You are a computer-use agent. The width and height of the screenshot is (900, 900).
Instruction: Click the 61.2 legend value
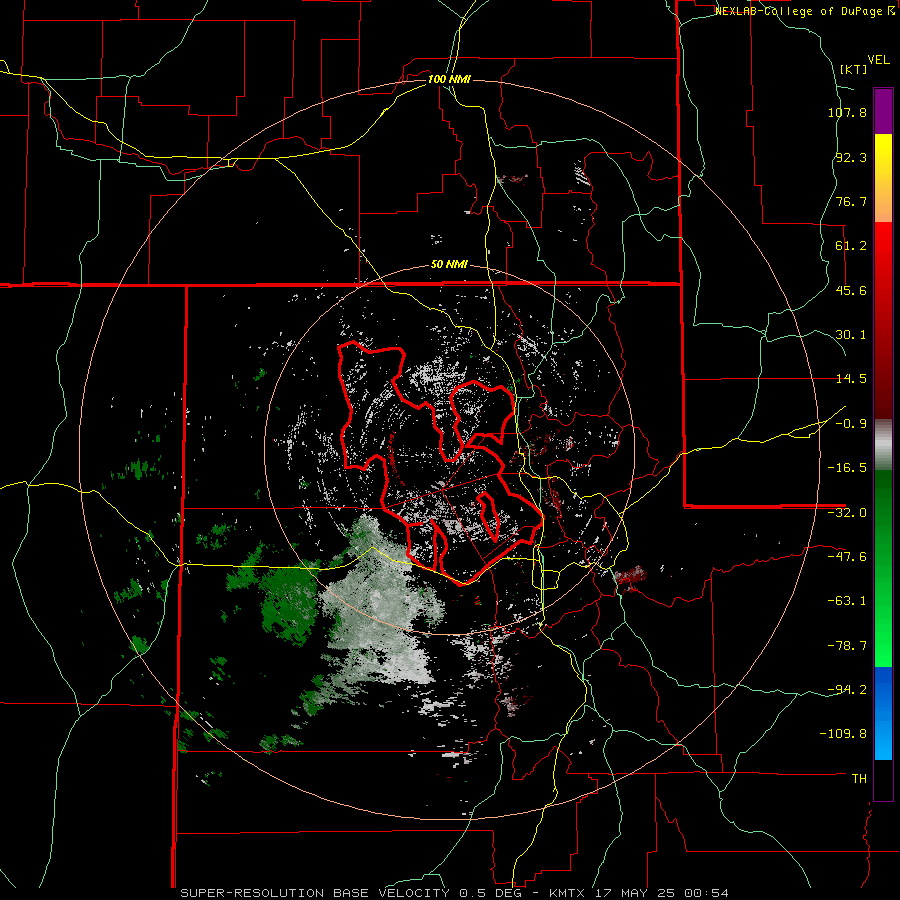[851, 246]
